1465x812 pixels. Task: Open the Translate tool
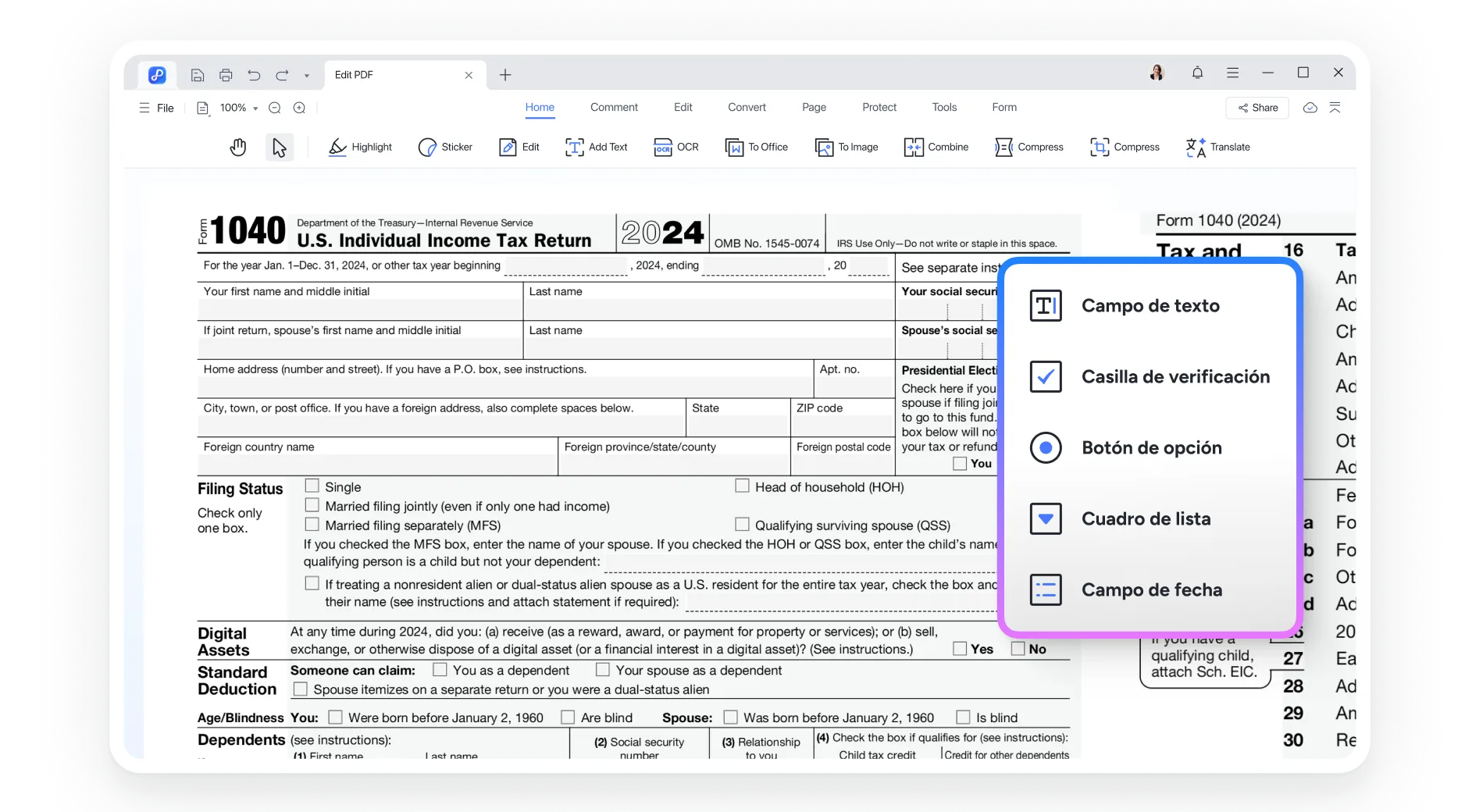click(1217, 147)
